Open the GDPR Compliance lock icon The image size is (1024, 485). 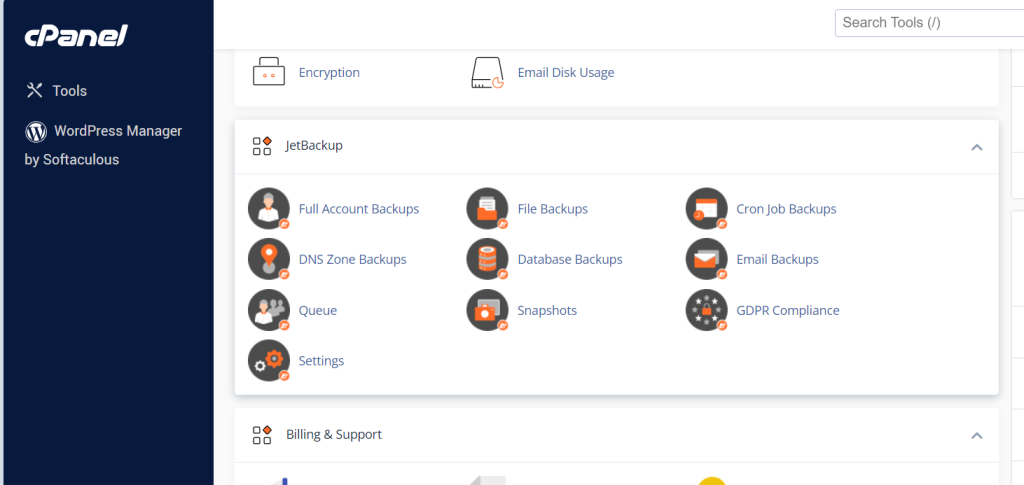707,310
